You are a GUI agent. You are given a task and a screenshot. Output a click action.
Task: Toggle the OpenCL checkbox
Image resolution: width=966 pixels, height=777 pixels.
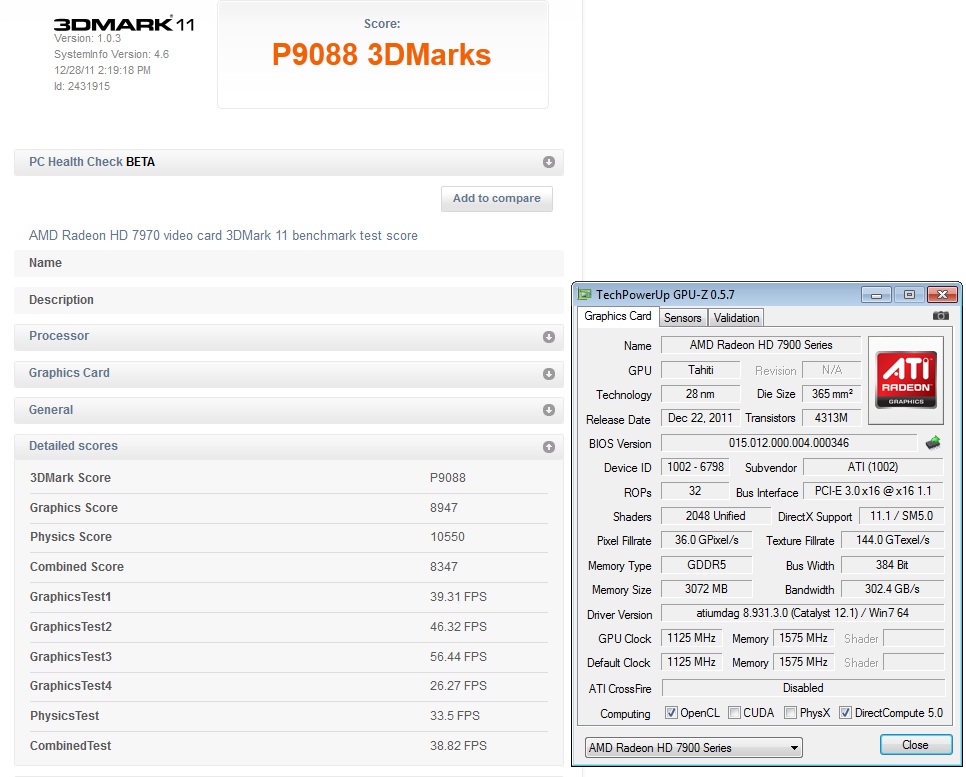671,712
